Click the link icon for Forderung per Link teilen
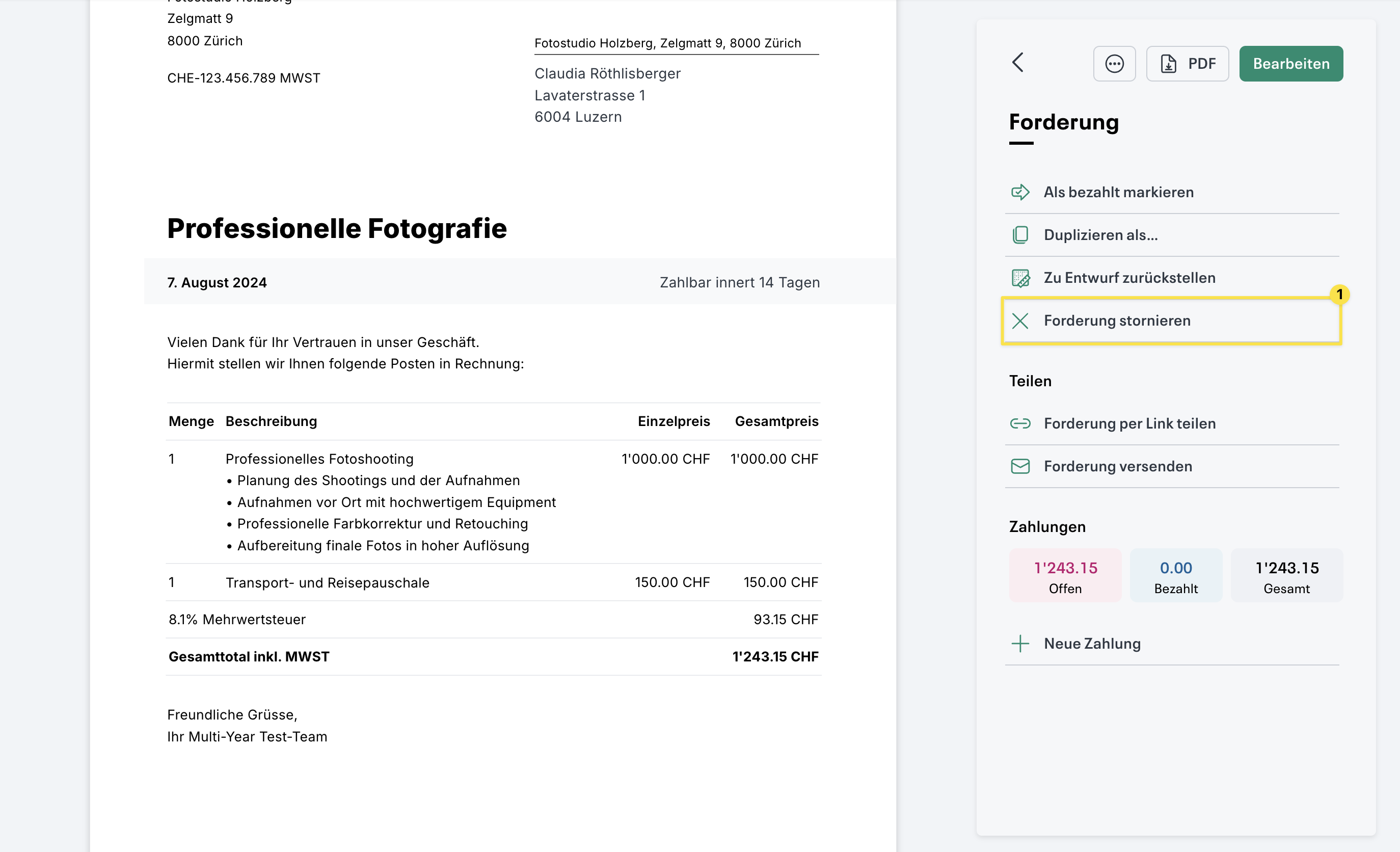The image size is (1400, 852). pyautogui.click(x=1020, y=423)
